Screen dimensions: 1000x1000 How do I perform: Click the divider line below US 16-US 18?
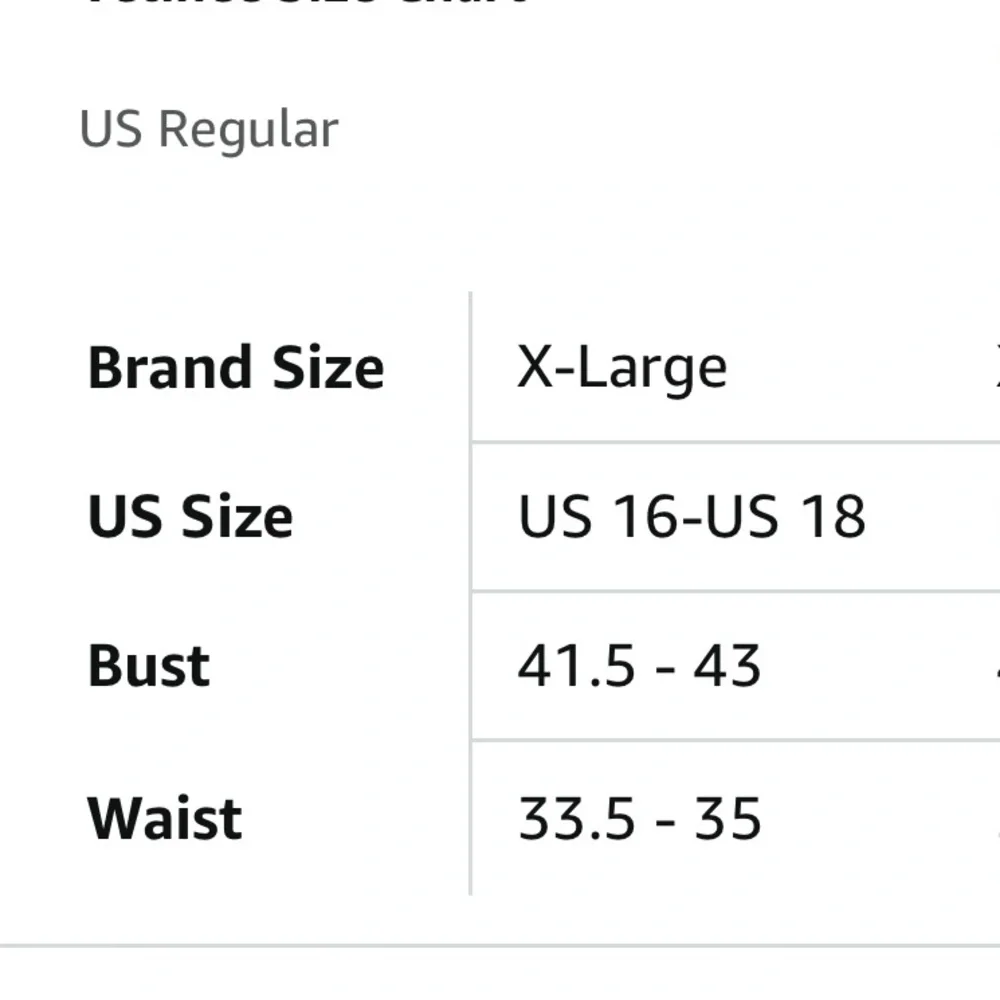tap(735, 591)
